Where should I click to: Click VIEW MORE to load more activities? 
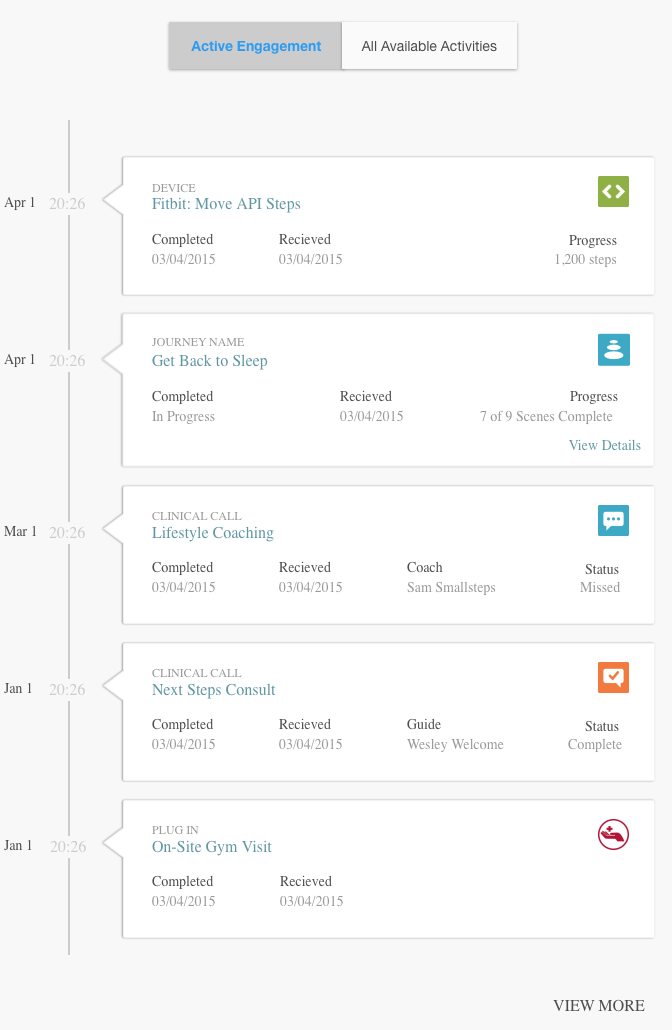point(598,1006)
